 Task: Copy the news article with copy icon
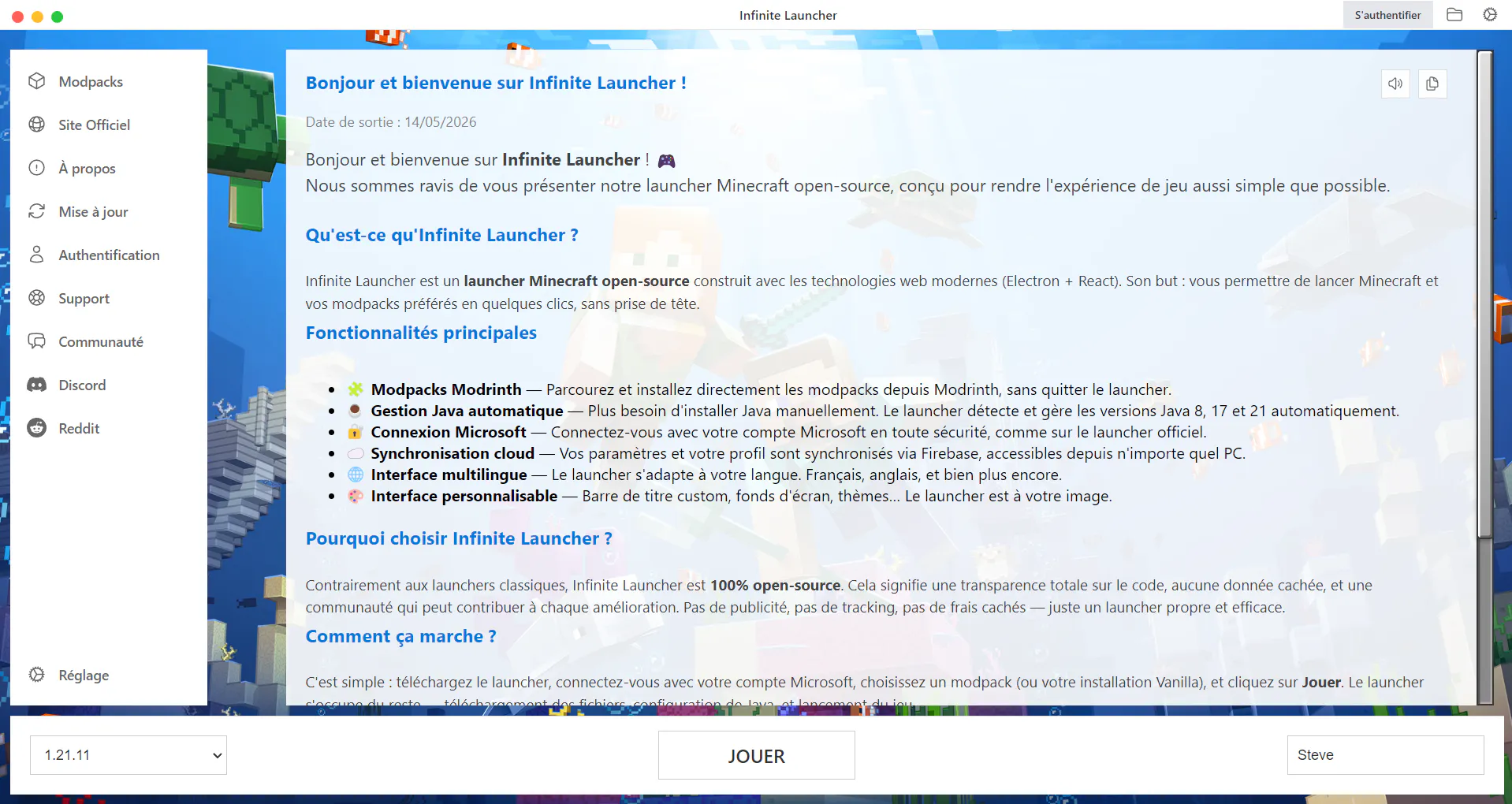1432,84
